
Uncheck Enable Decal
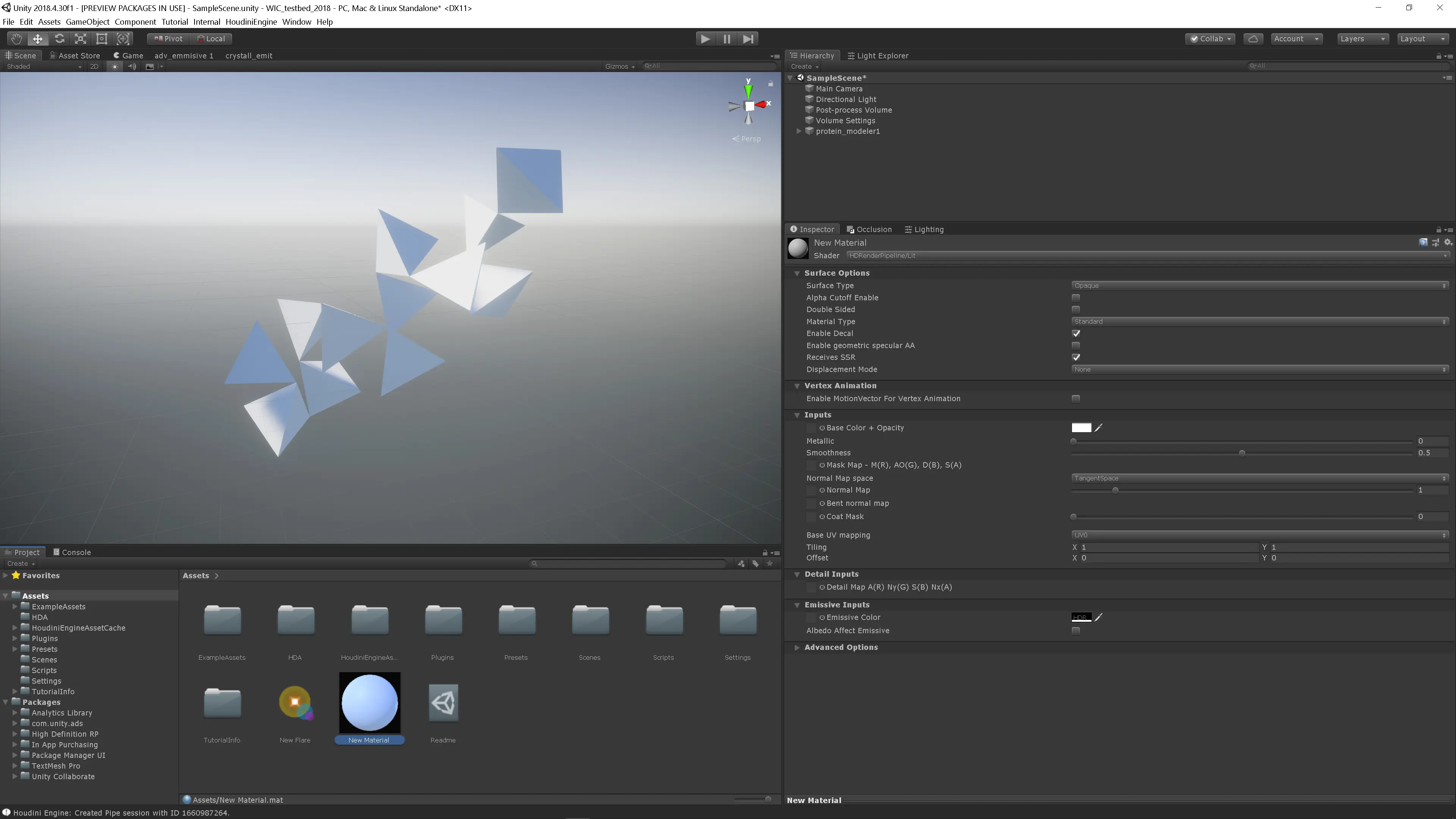tap(1076, 334)
